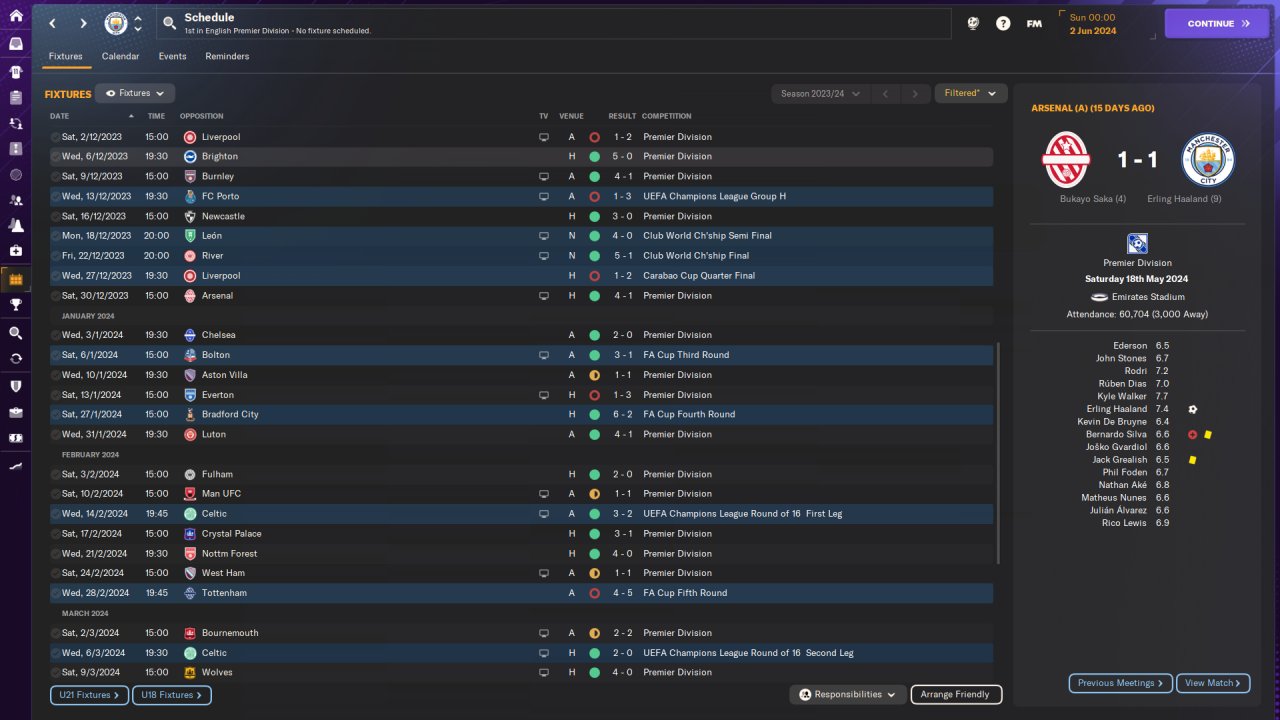The image size is (1280, 720).
Task: Click the search magnifier in the top bar
Action: pos(170,23)
